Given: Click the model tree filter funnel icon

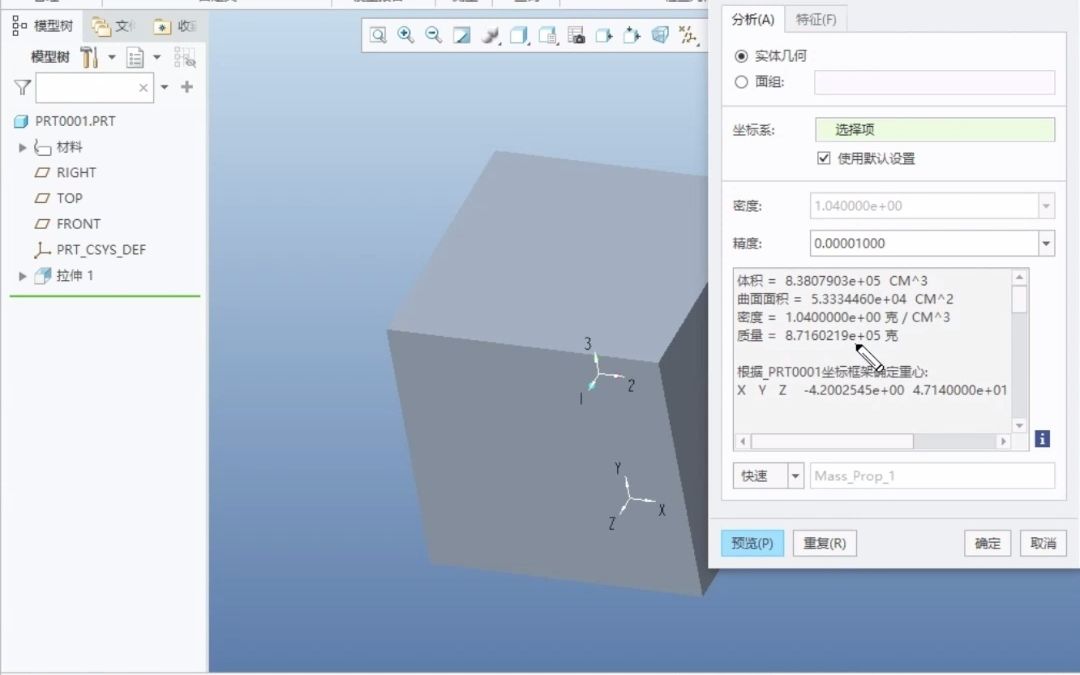Looking at the screenshot, I should (22, 88).
